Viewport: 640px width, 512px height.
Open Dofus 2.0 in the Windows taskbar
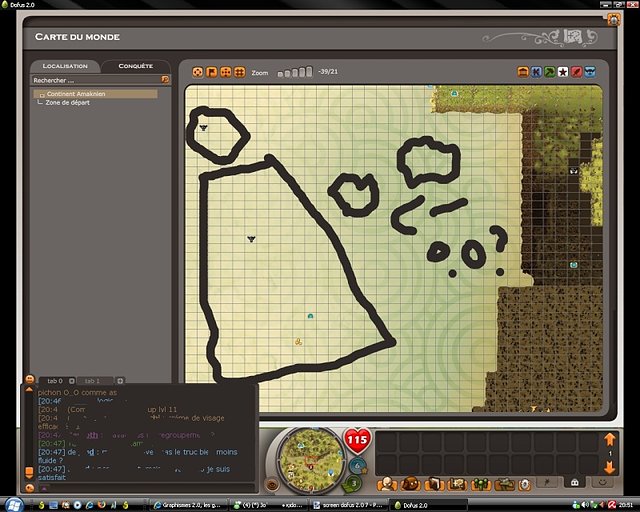click(x=424, y=505)
